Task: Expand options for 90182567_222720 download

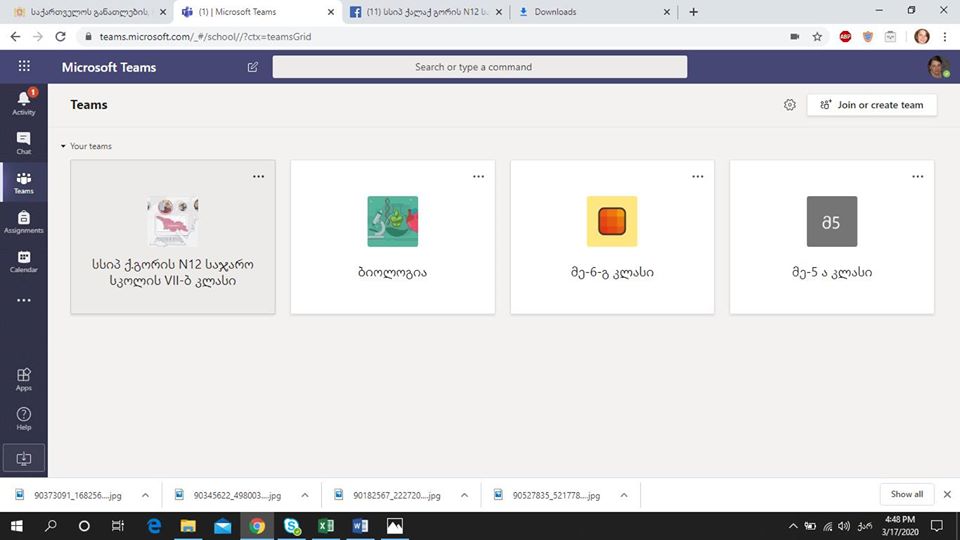Action: coord(465,495)
